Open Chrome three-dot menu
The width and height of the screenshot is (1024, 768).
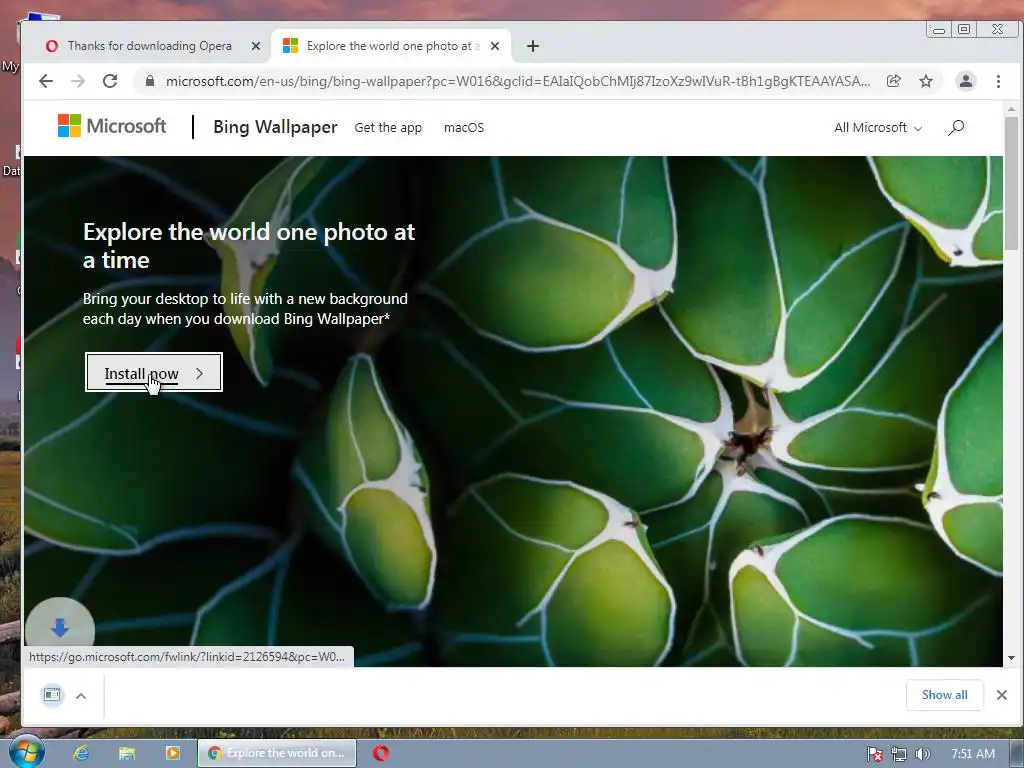[998, 81]
